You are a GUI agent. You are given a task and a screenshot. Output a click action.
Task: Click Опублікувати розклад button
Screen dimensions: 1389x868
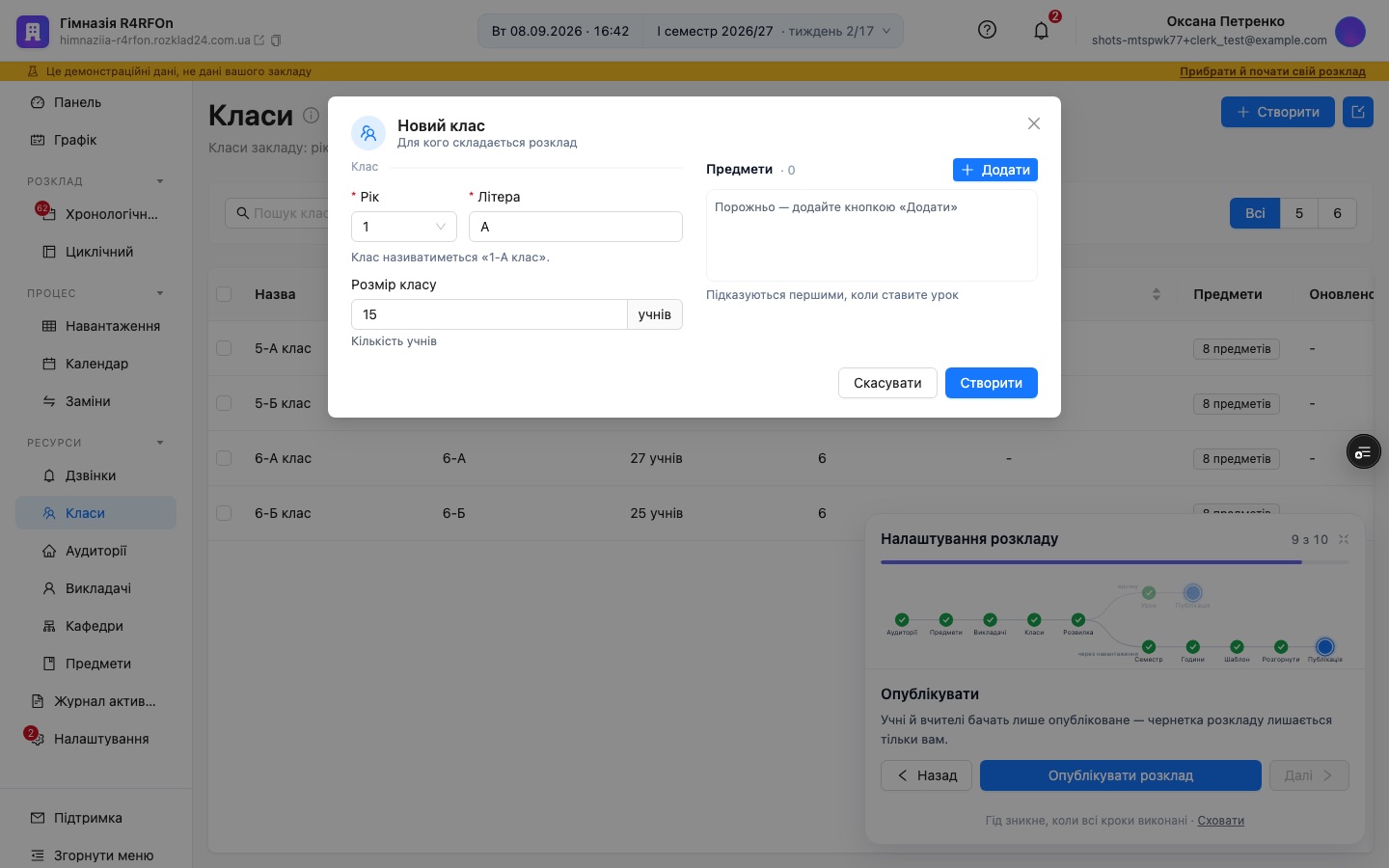(1121, 775)
